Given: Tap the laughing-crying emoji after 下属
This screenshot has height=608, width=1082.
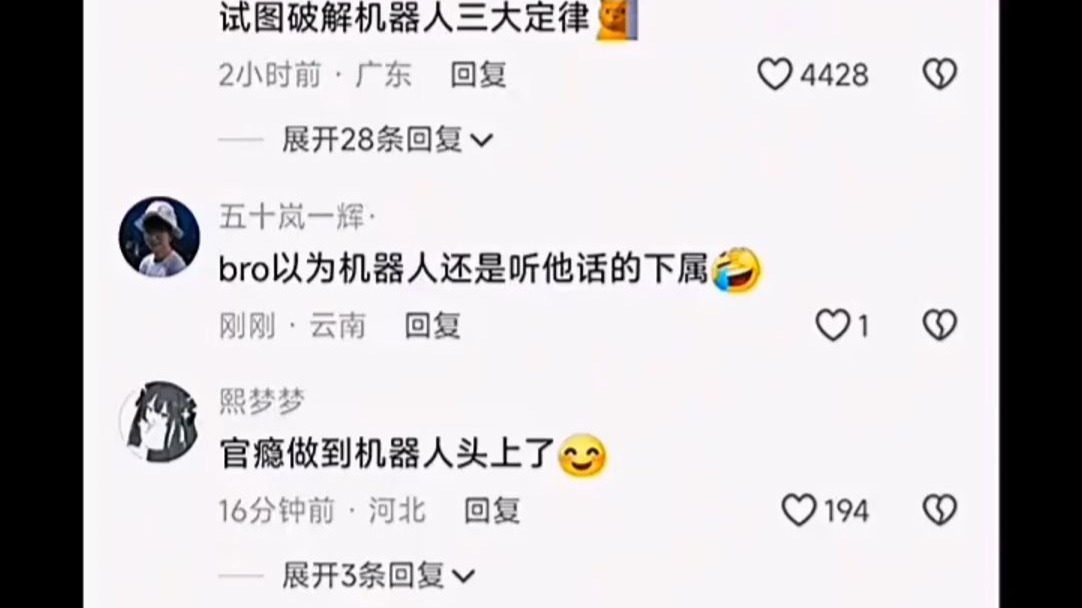Looking at the screenshot, I should pyautogui.click(x=736, y=271).
